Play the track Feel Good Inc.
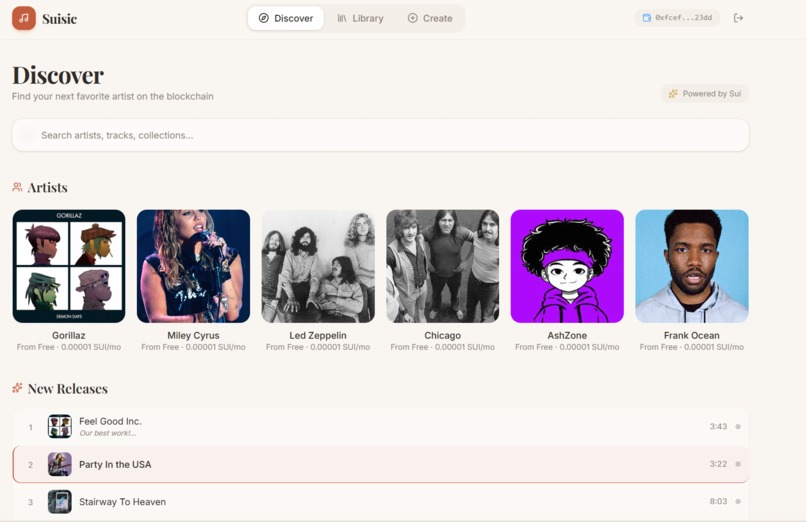This screenshot has width=806, height=522. click(x=111, y=421)
